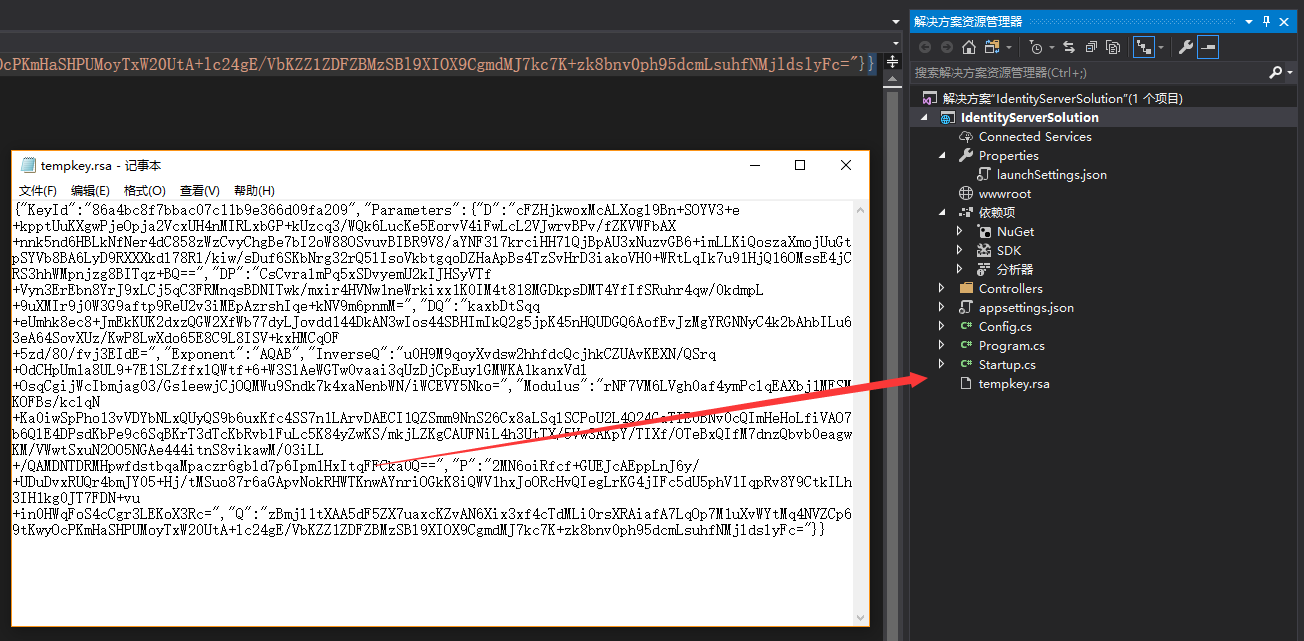Close the Solution Explorer panel
Viewport: 1304px width, 641px height.
coord(1285,21)
